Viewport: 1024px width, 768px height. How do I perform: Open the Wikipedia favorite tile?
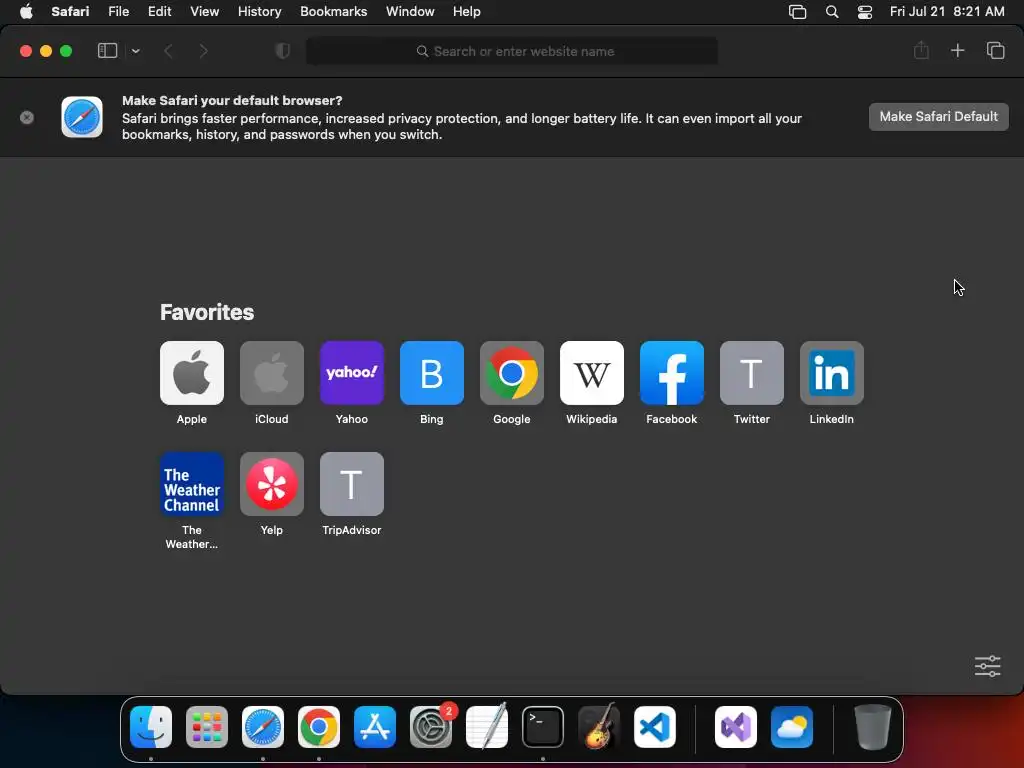[x=592, y=373]
